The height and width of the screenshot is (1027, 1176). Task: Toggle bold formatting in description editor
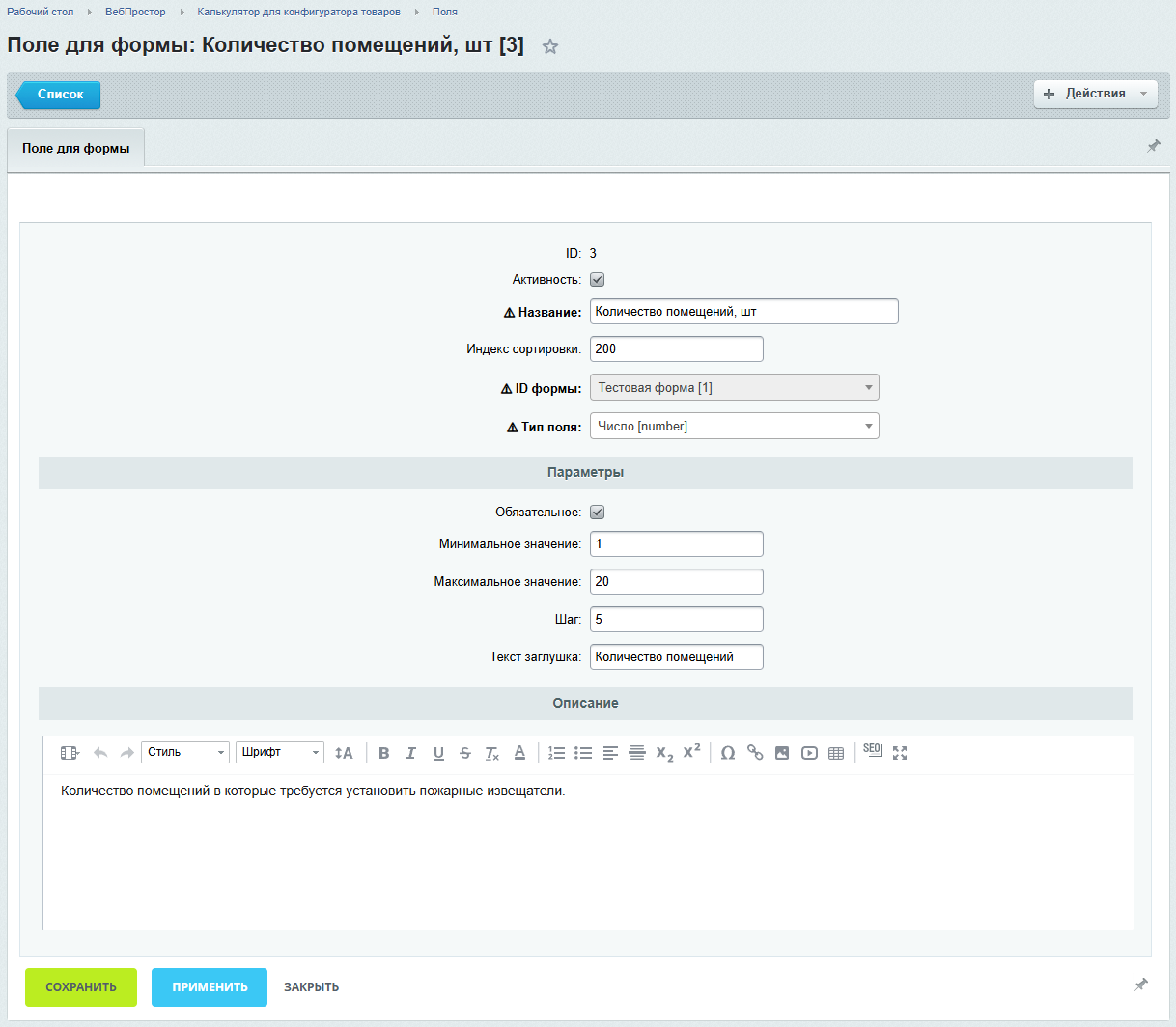[x=384, y=753]
